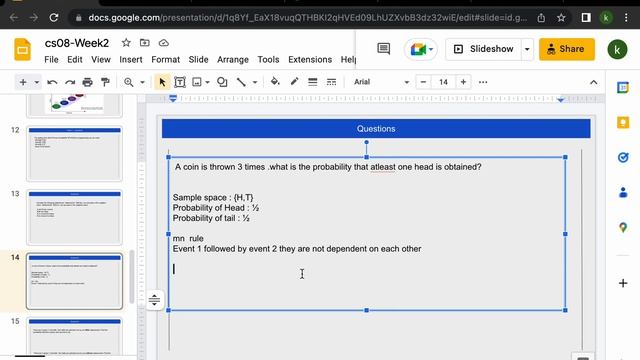The image size is (640, 360).
Task: Open the Slideshow options dropdown arrow
Action: point(527,49)
